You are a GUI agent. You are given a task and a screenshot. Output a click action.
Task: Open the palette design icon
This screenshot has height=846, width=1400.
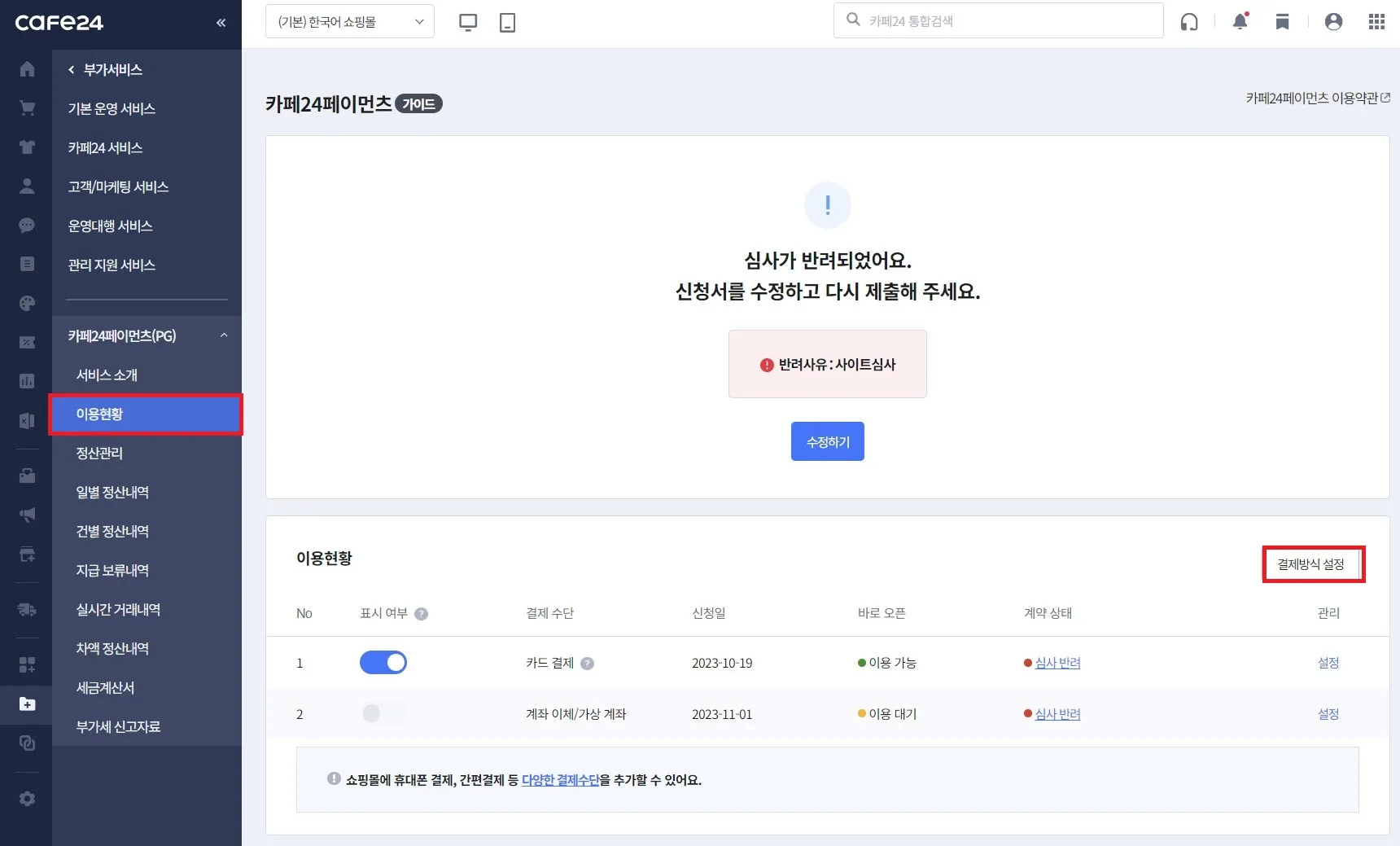click(27, 304)
